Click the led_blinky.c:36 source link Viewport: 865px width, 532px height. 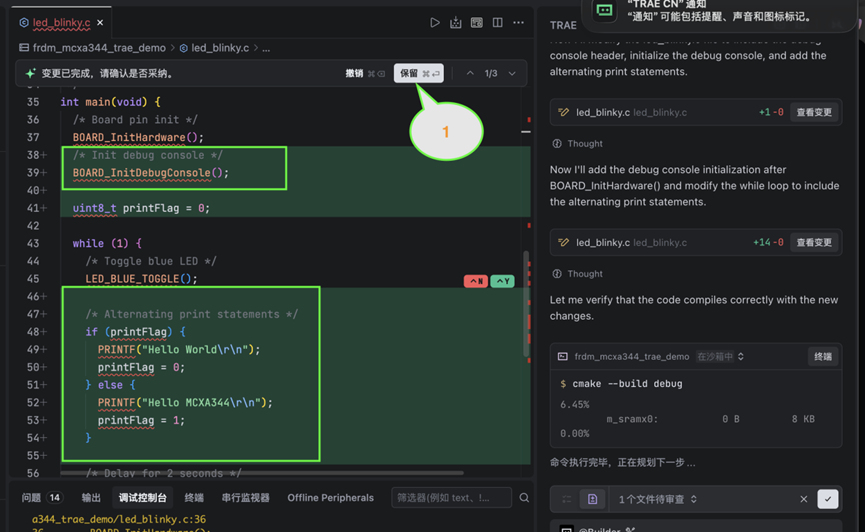pos(119,519)
